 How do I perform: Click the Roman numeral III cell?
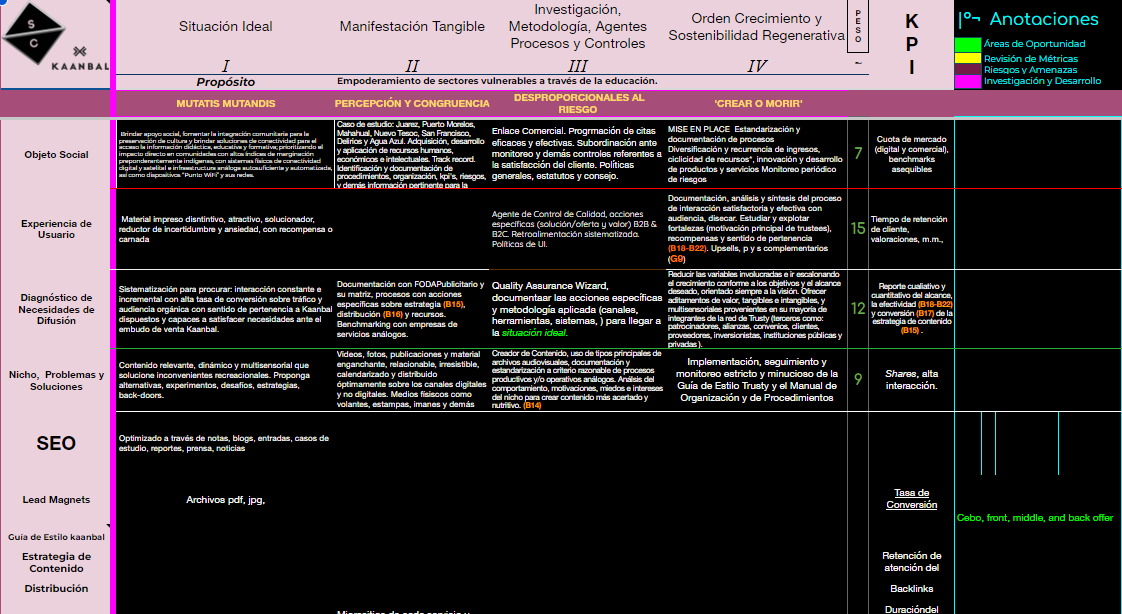[577, 66]
